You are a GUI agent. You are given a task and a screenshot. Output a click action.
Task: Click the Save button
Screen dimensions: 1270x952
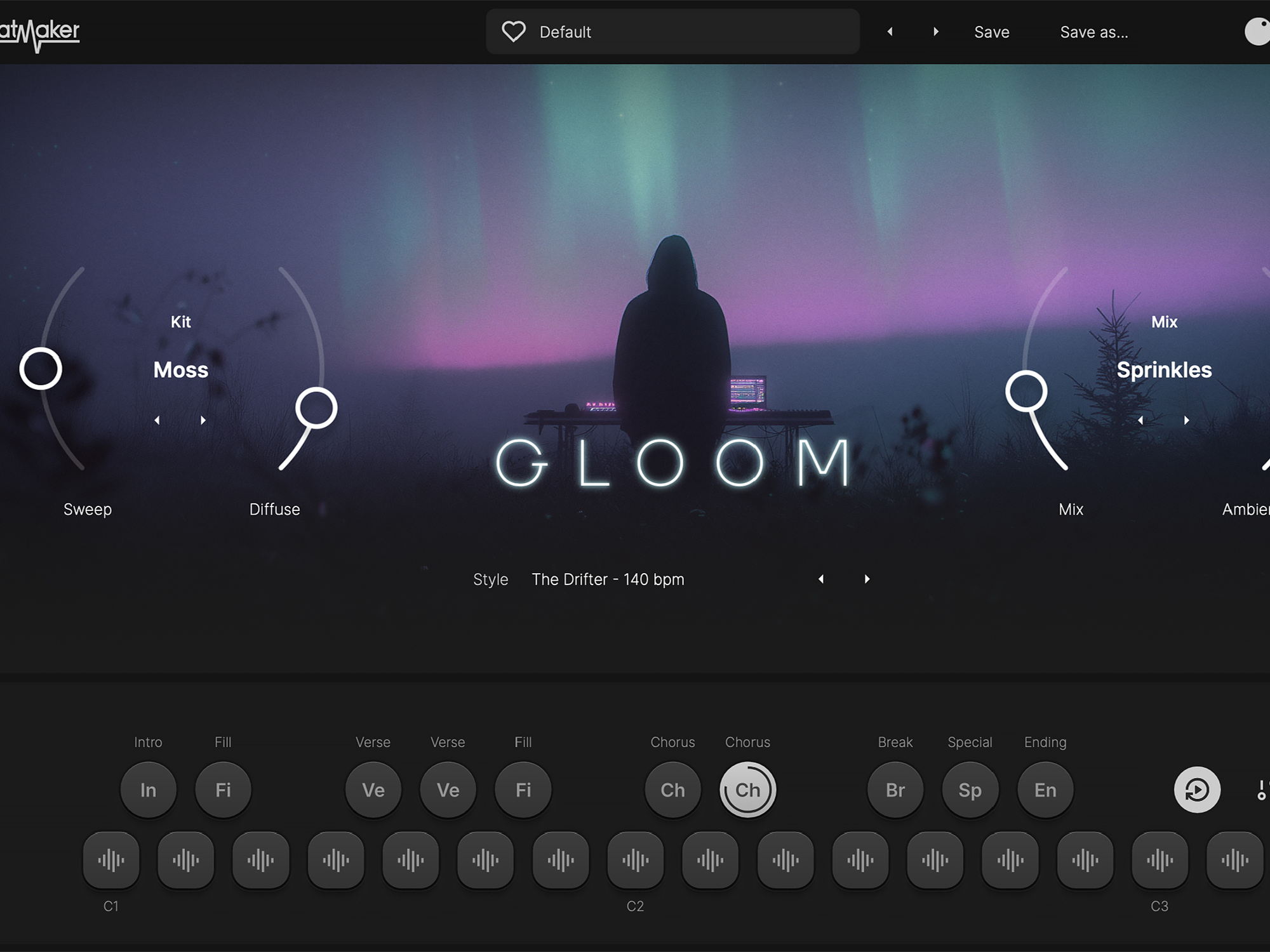(991, 32)
